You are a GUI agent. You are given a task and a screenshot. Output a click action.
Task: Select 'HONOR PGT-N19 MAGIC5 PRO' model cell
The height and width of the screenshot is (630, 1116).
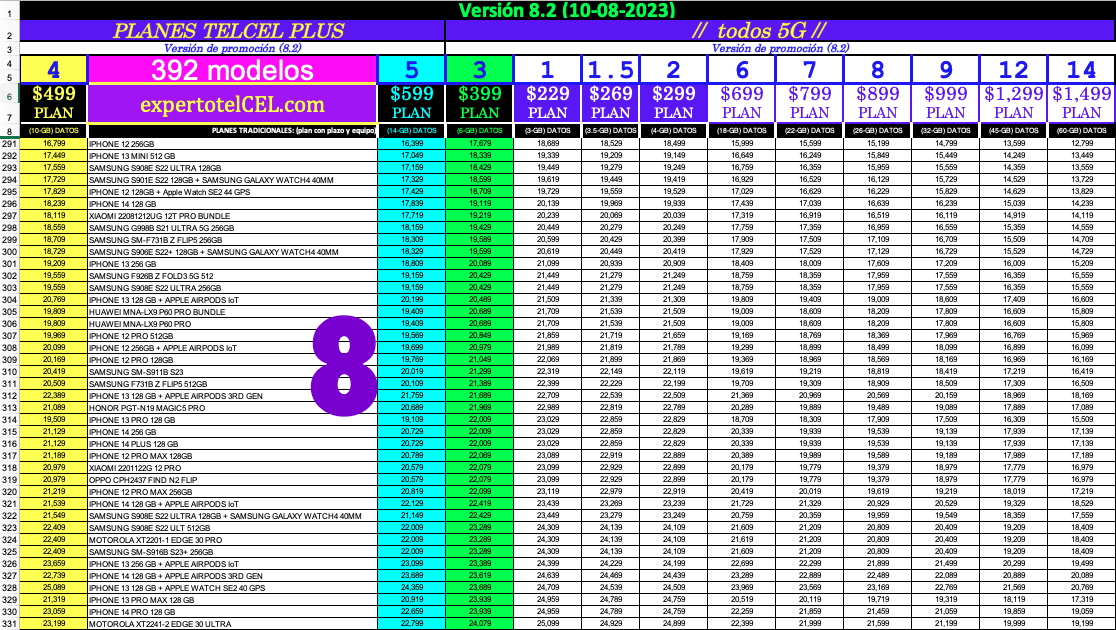[232, 408]
